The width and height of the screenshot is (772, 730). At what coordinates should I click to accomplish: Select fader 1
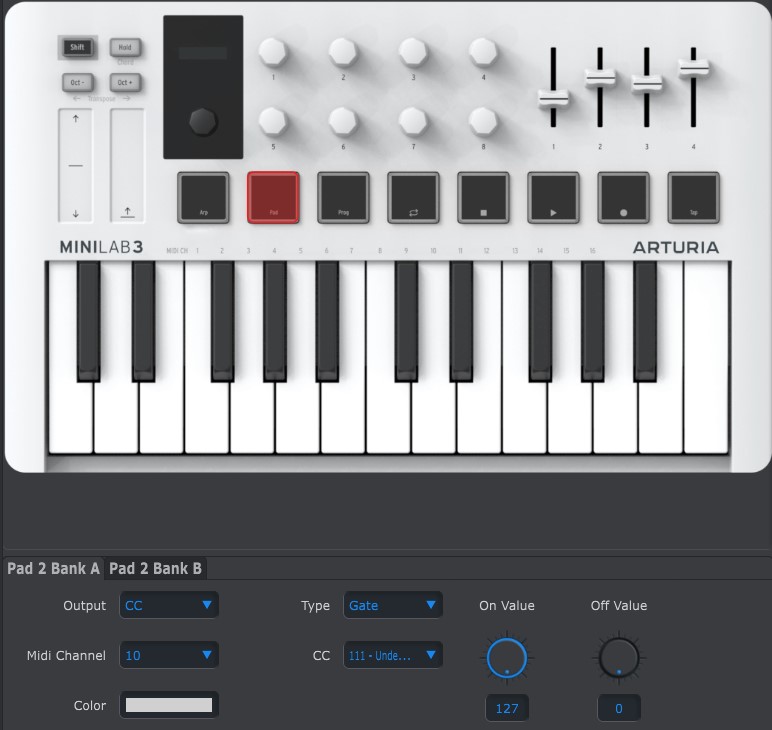point(553,98)
